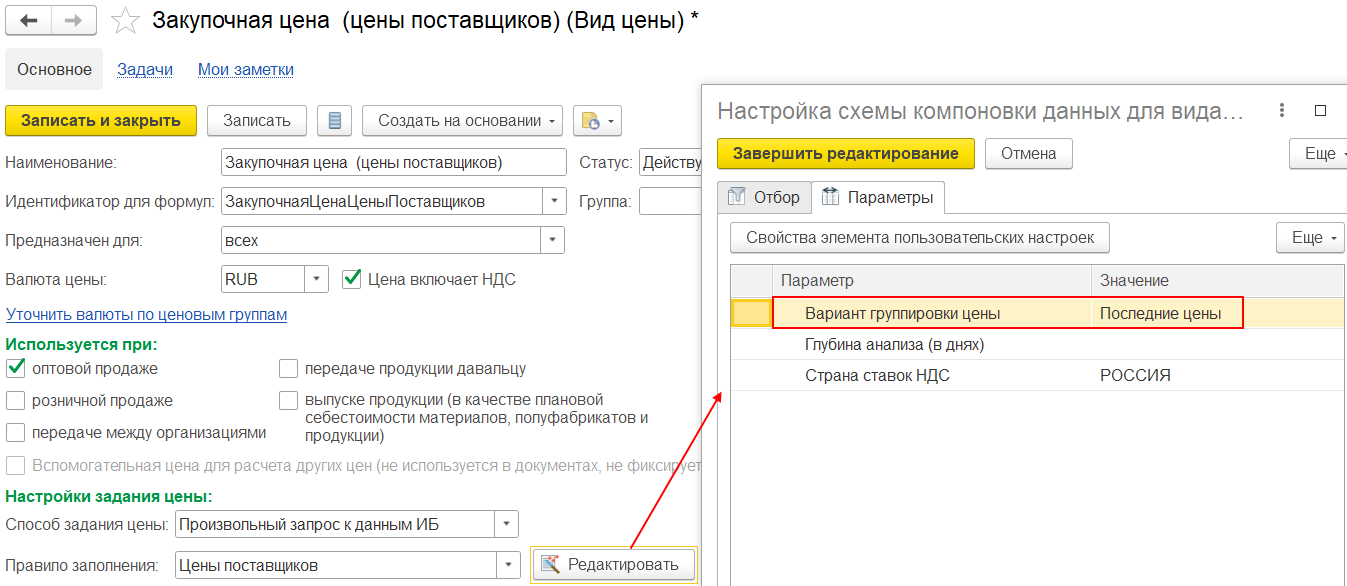Viewport: 1347px width, 586px height.
Task: Open the document list icon next to Записать
Action: pyautogui.click(x=334, y=121)
